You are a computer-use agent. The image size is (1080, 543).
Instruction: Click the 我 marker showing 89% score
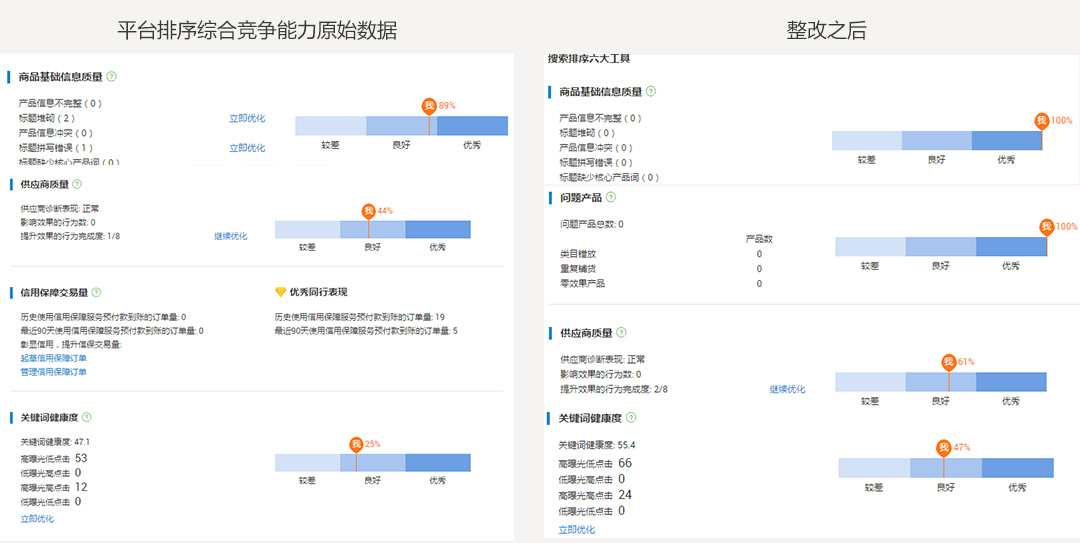pyautogui.click(x=429, y=106)
